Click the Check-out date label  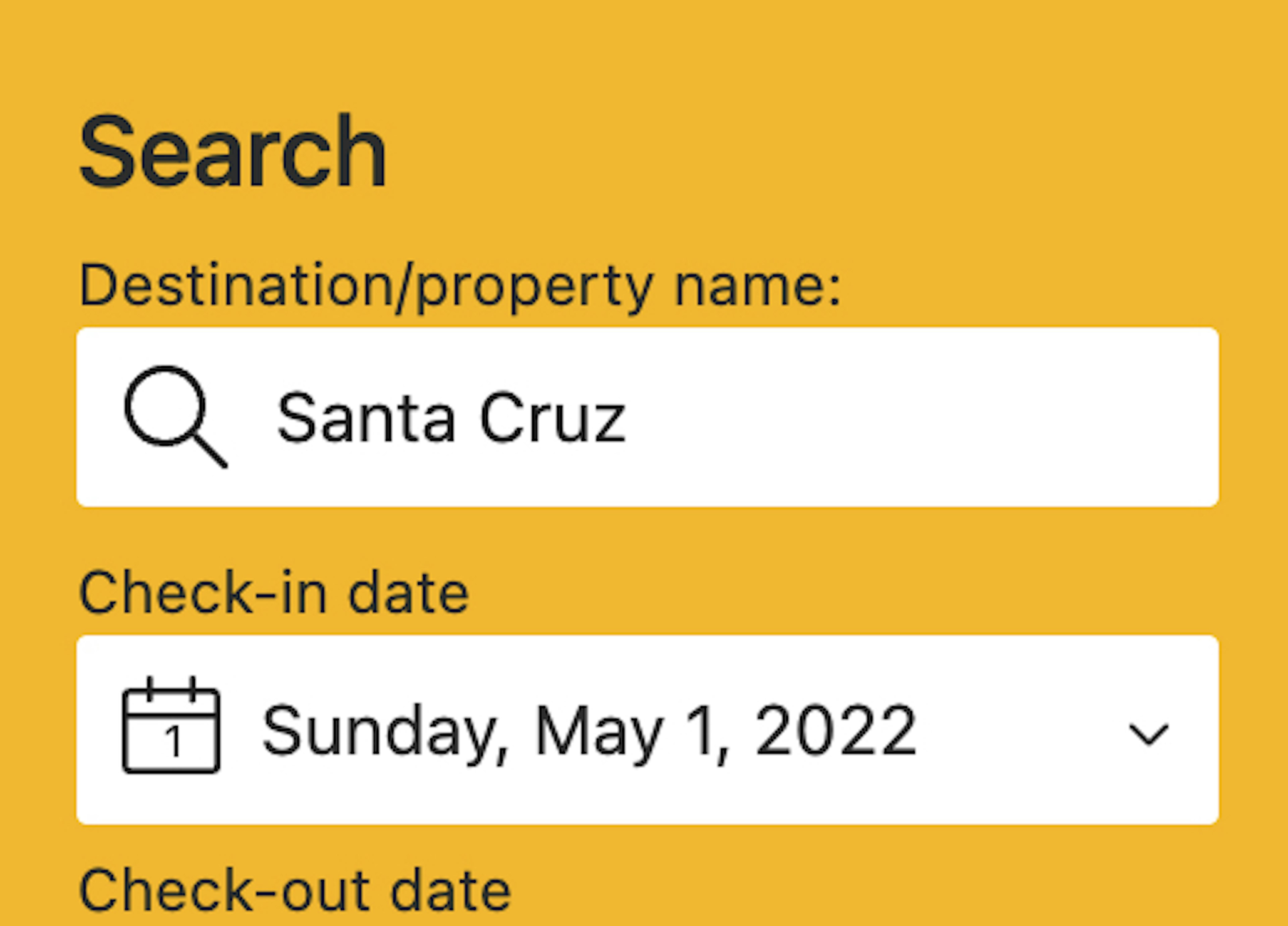pos(295,891)
